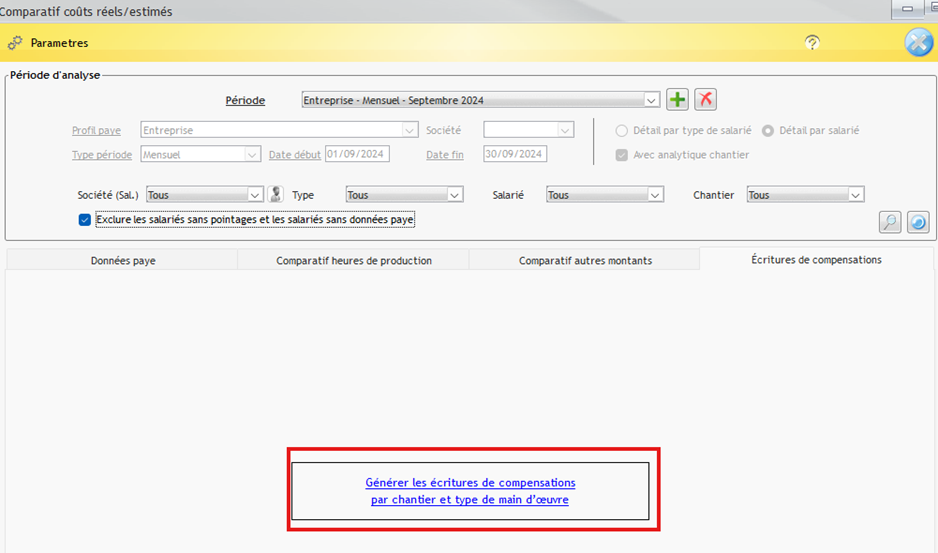Expand the Période dropdown list
The width and height of the screenshot is (938, 553).
coord(651,100)
